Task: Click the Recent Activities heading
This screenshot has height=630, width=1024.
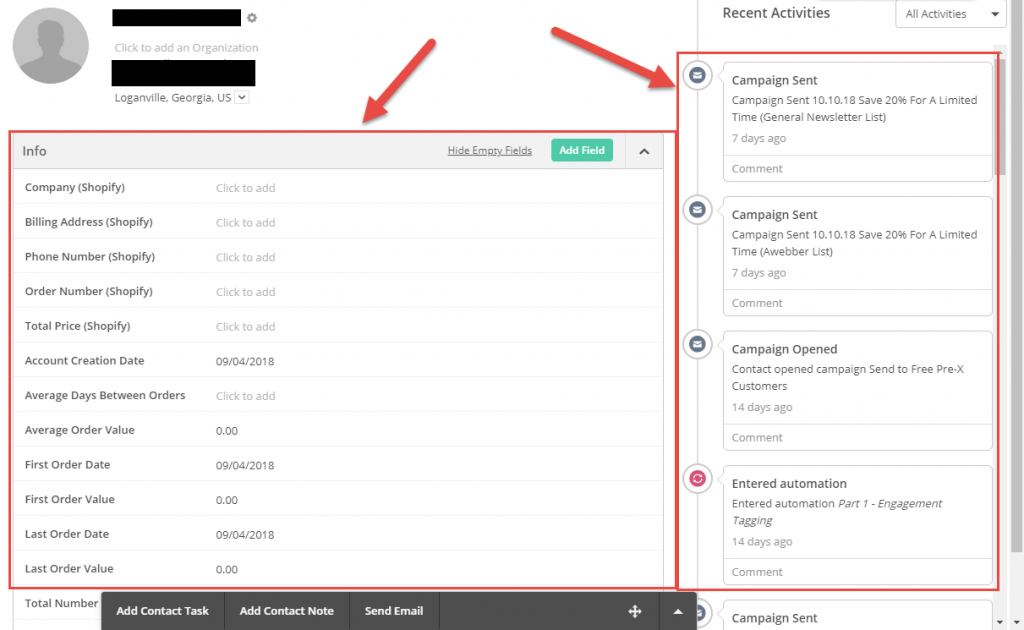Action: pyautogui.click(x=776, y=13)
